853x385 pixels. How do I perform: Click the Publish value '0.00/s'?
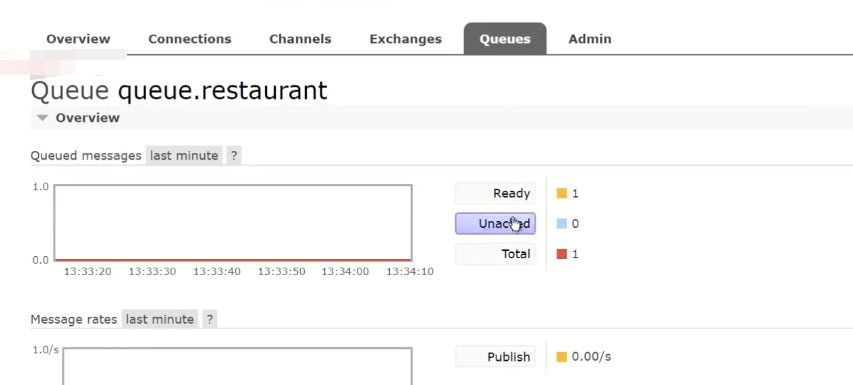pos(591,357)
